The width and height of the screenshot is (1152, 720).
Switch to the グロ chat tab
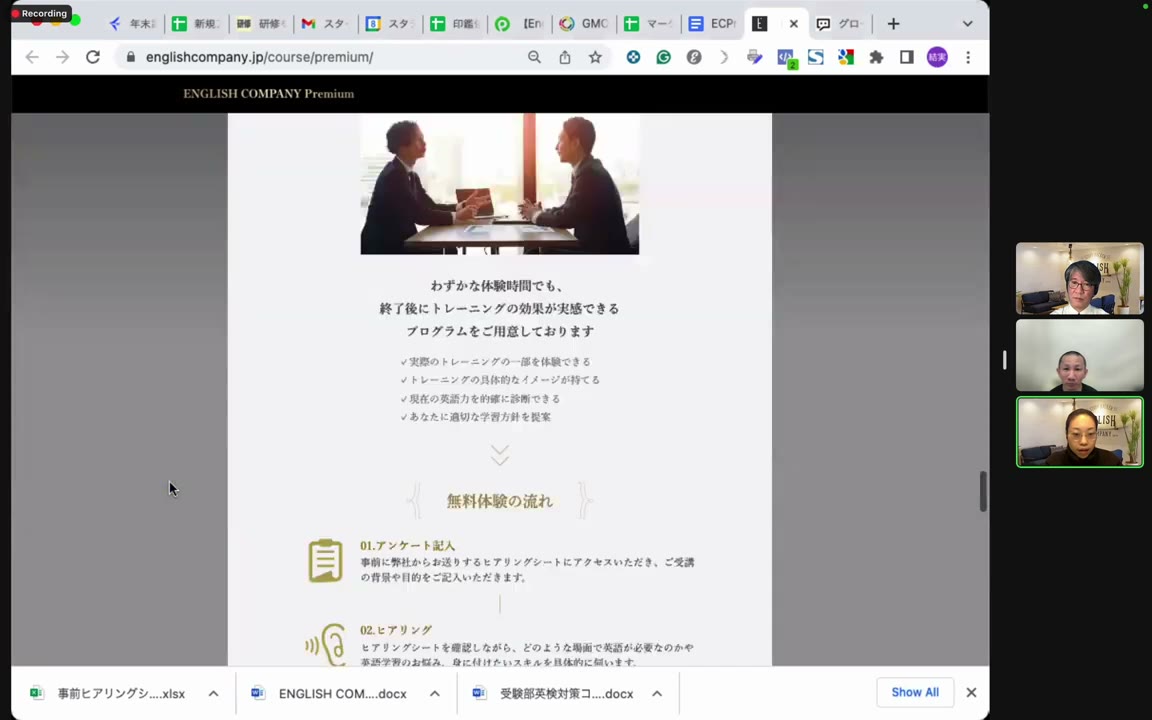pos(840,24)
